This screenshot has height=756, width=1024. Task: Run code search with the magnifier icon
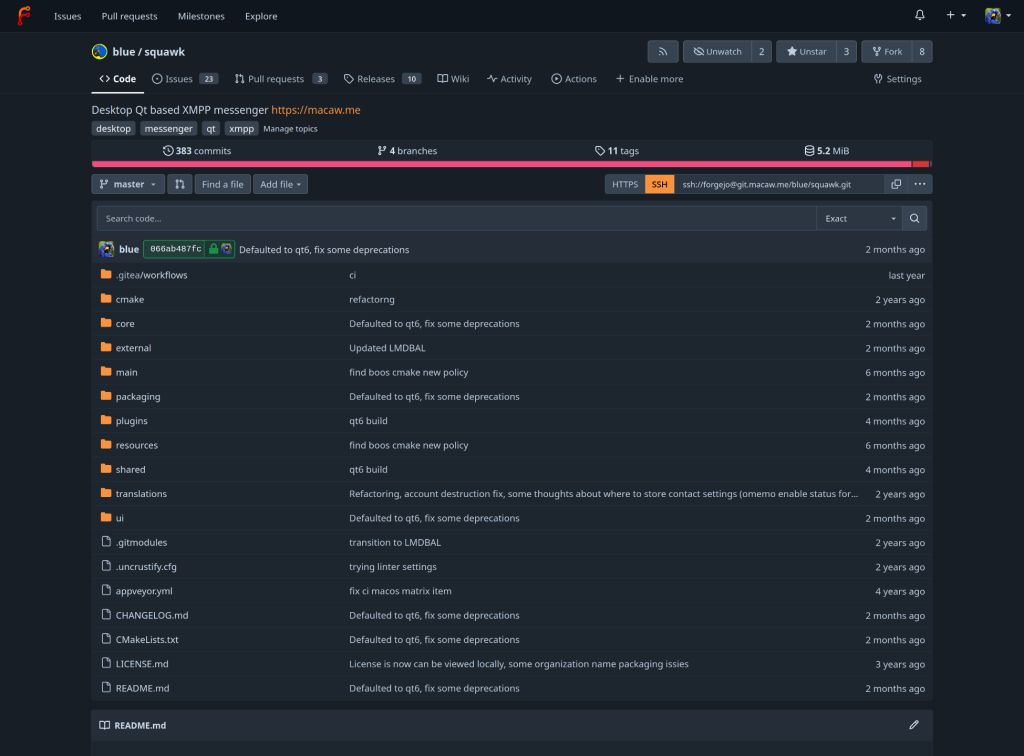pos(913,218)
